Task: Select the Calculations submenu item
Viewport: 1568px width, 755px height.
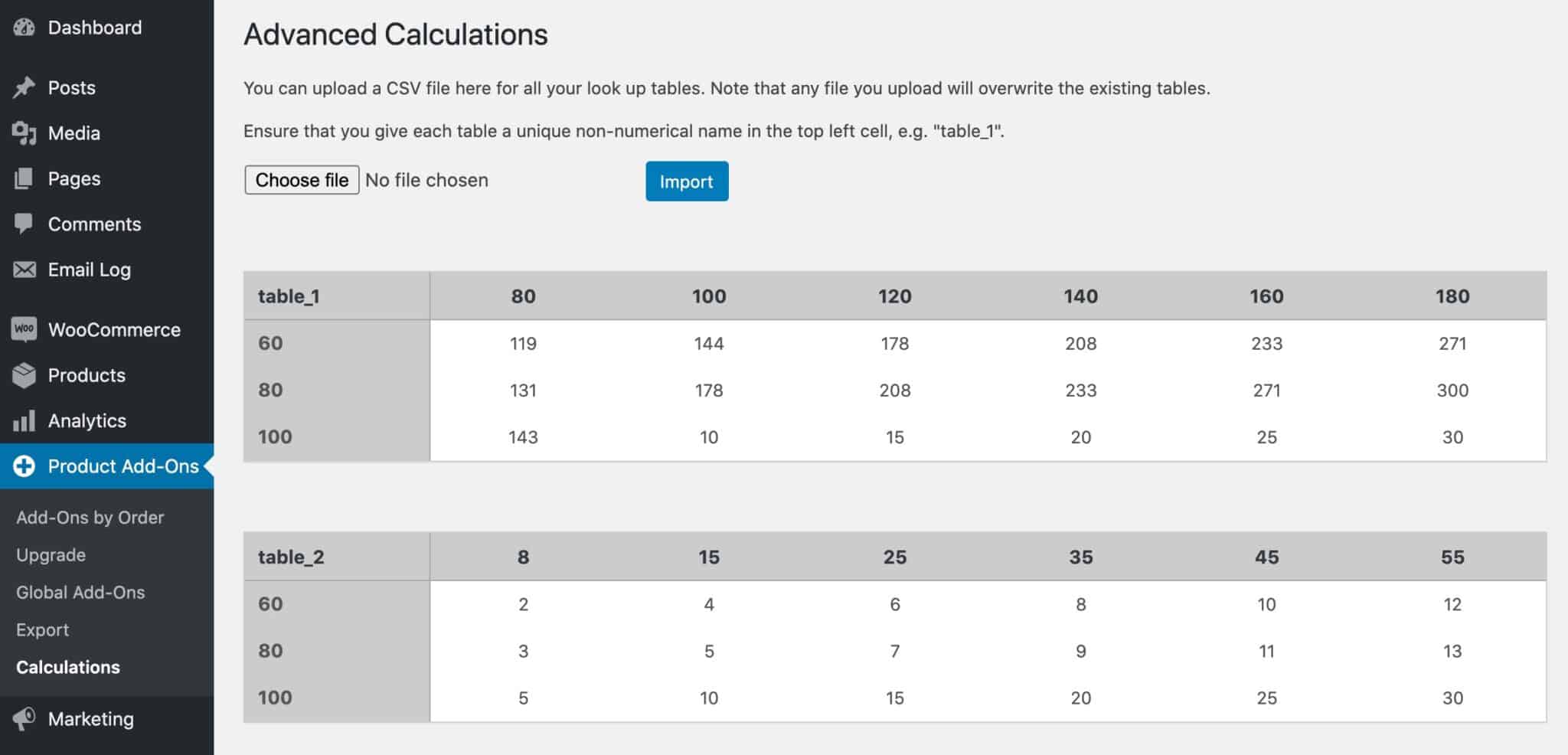Action: 68,667
